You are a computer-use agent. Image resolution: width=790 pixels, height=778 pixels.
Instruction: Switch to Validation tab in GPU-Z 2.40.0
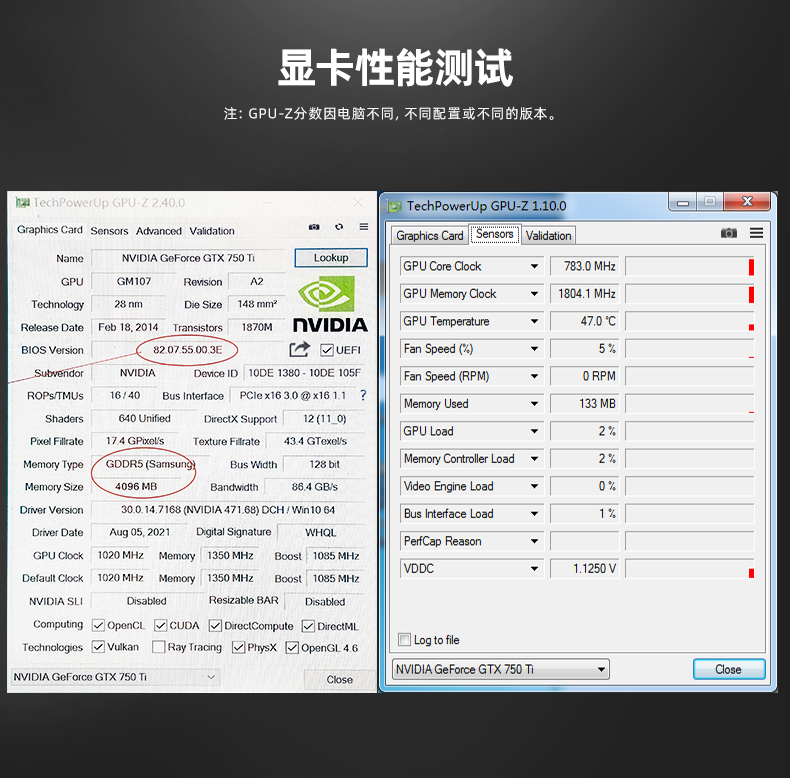pos(212,231)
